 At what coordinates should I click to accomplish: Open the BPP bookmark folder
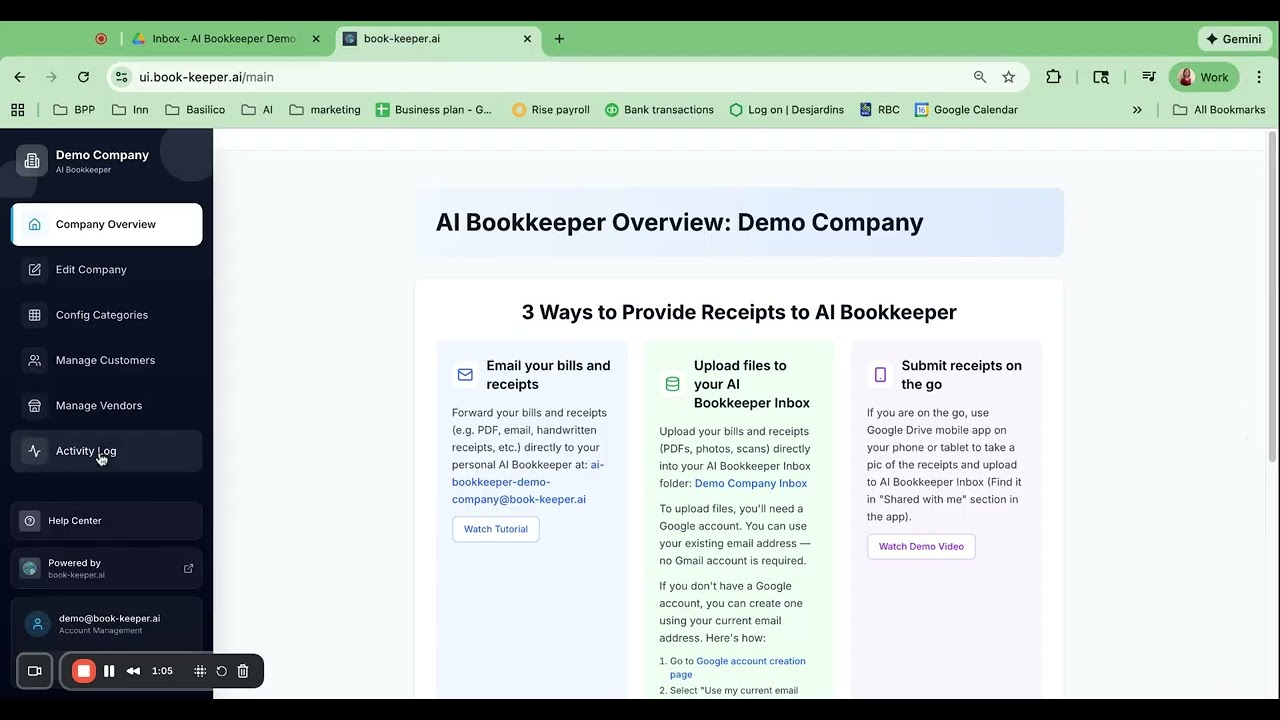74,110
